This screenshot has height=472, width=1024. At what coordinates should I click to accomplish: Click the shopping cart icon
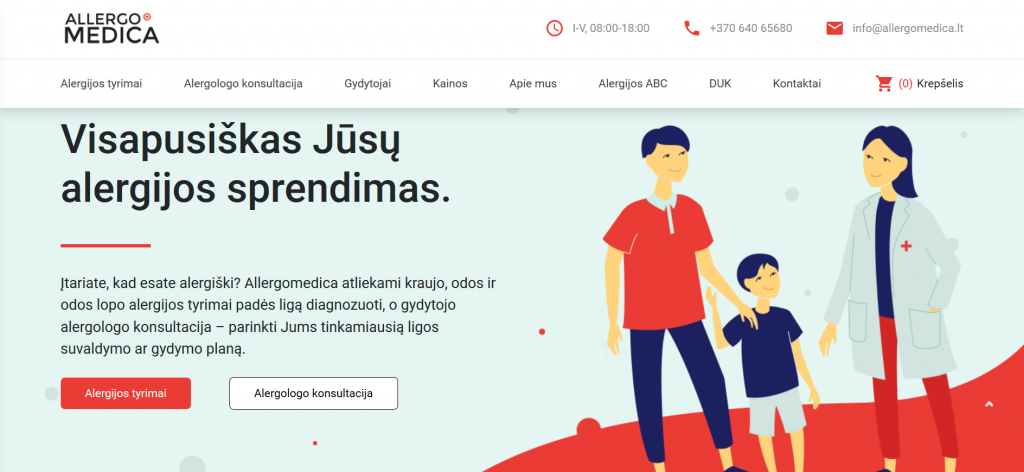click(x=884, y=84)
